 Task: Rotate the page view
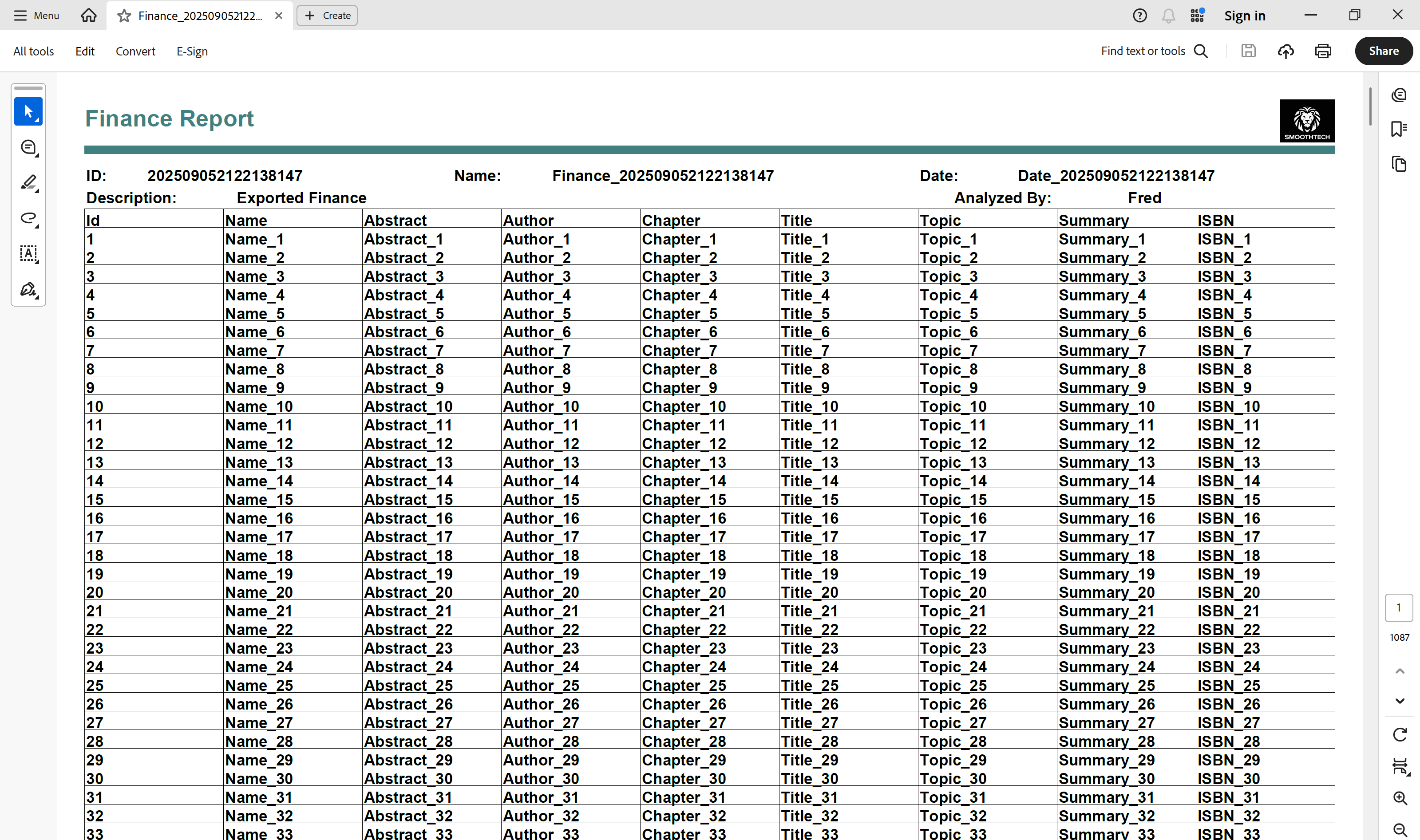pos(1400,735)
